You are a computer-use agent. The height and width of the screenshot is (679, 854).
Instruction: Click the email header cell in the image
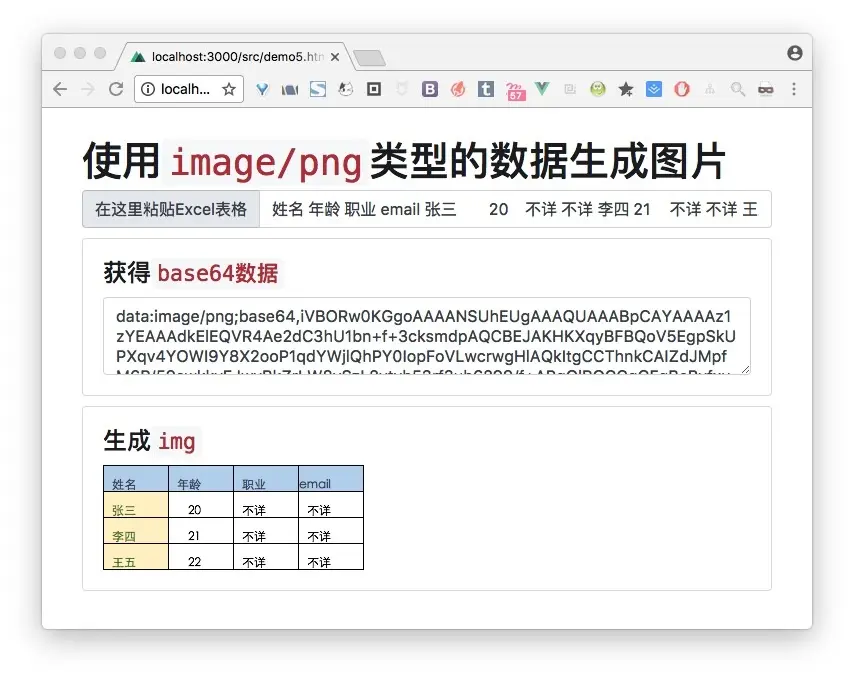tap(331, 479)
